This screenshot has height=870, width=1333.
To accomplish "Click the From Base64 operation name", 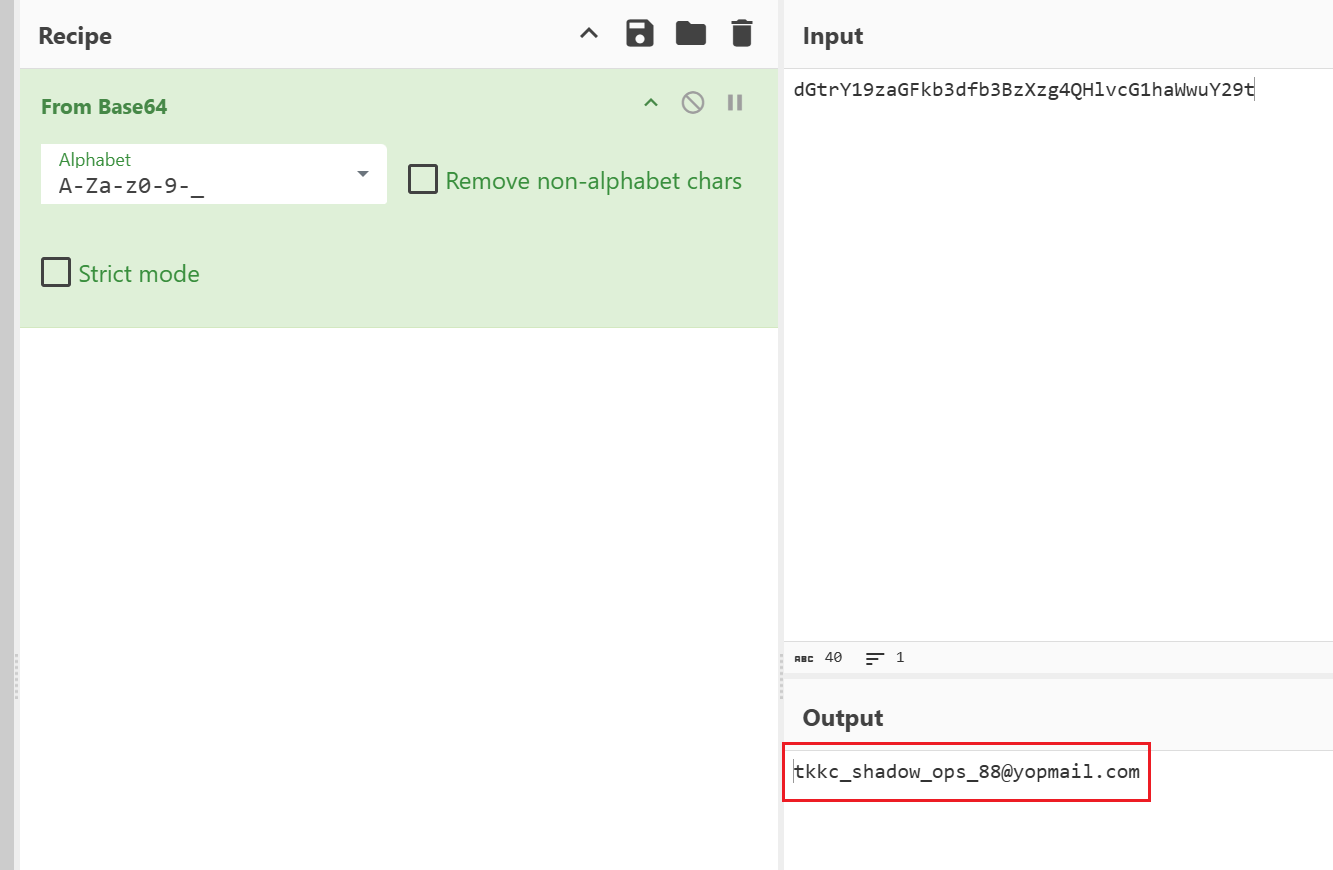I will 104,107.
